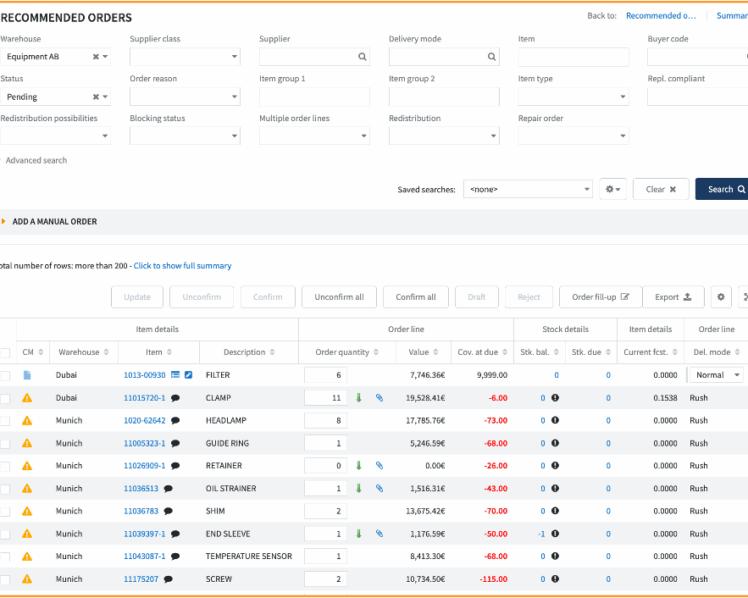
Task: Click the green down arrow on RETAINER row
Action: pyautogui.click(x=359, y=466)
